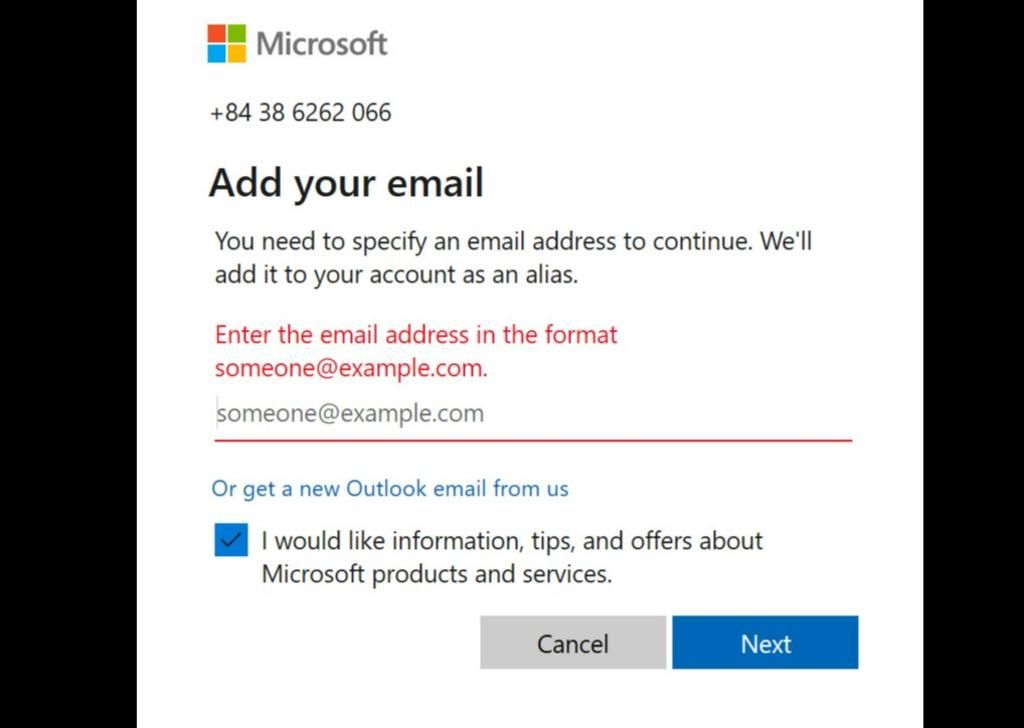Click the red square of Microsoft logo
Image resolution: width=1024 pixels, height=728 pixels.
(216, 34)
